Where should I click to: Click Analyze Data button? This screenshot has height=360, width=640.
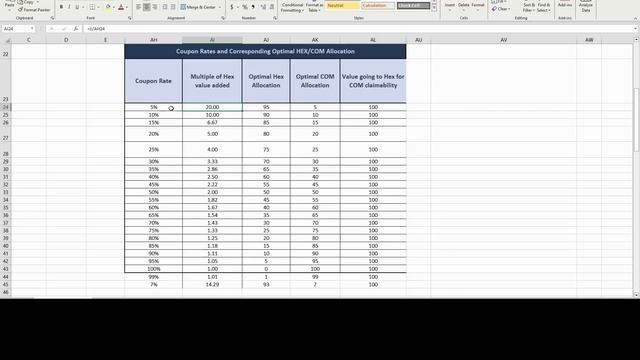point(586,6)
